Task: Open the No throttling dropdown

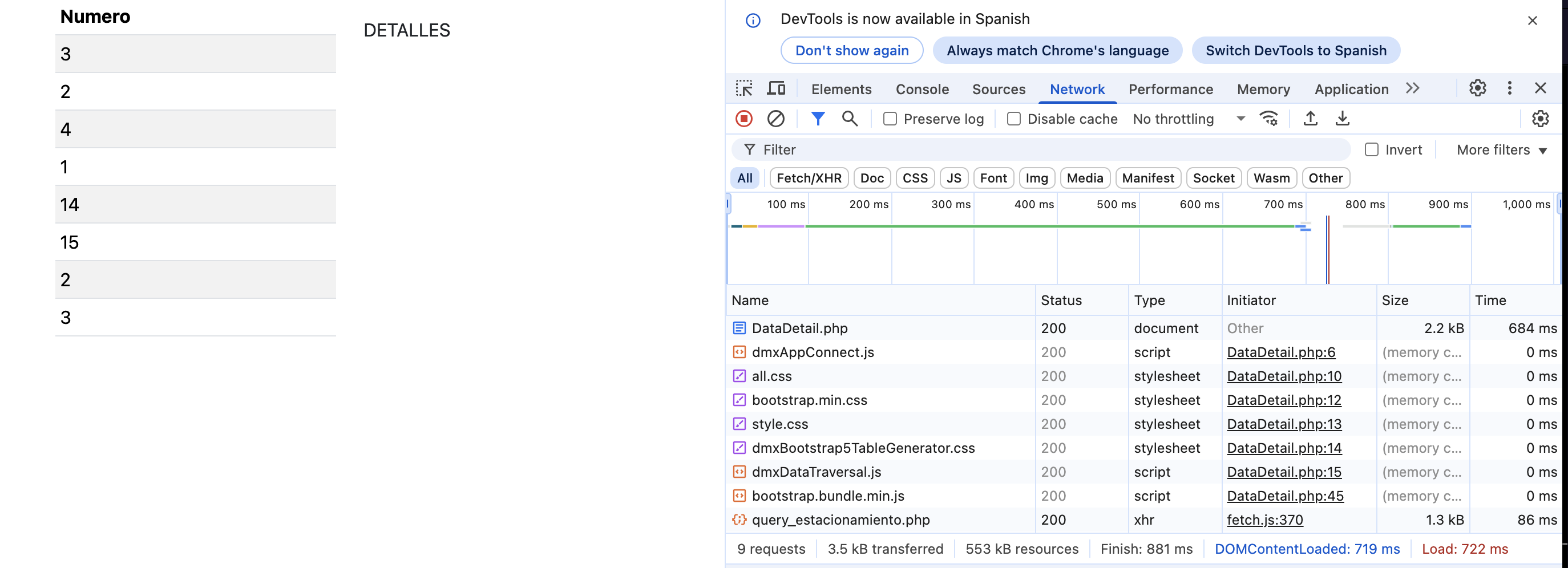Action: 1188,119
